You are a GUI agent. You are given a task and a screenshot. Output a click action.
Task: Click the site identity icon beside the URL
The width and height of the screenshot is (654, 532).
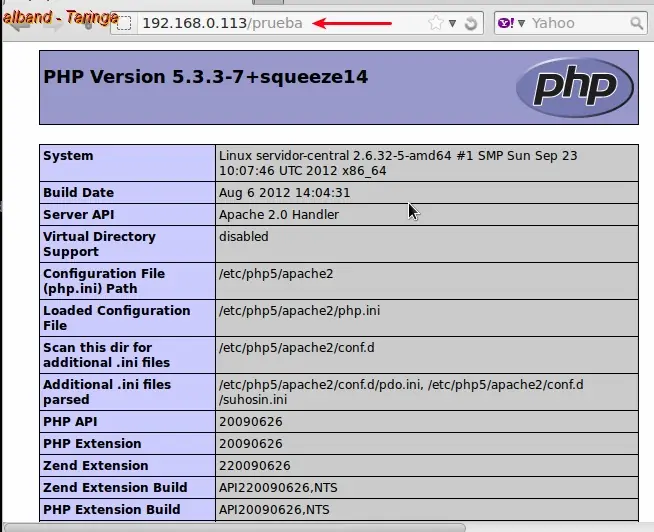click(123, 23)
